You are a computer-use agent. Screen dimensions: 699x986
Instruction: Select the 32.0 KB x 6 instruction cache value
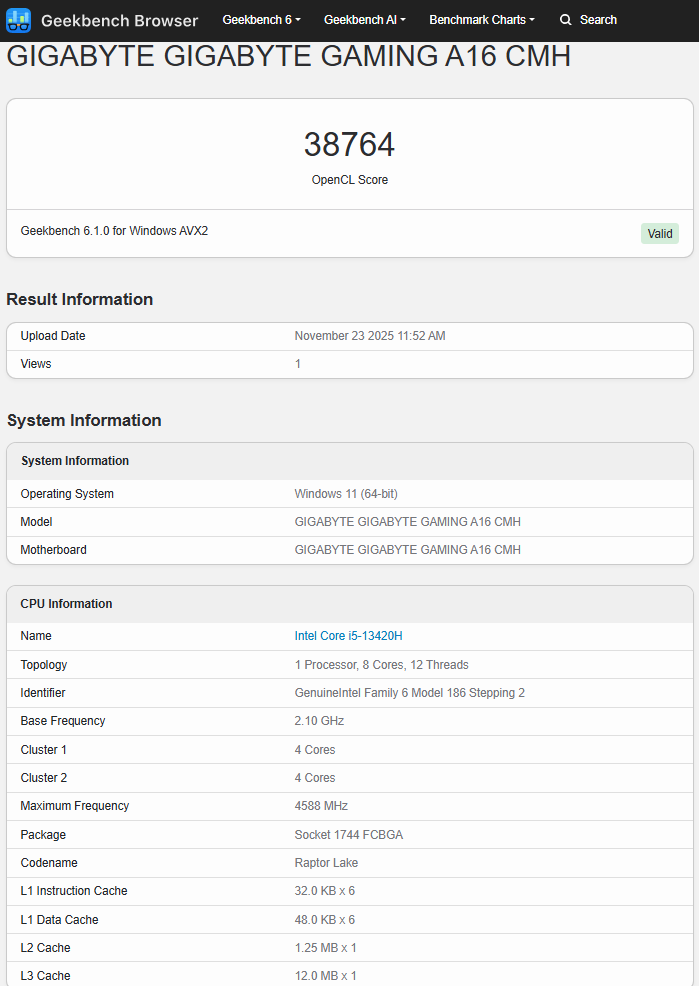click(324, 890)
